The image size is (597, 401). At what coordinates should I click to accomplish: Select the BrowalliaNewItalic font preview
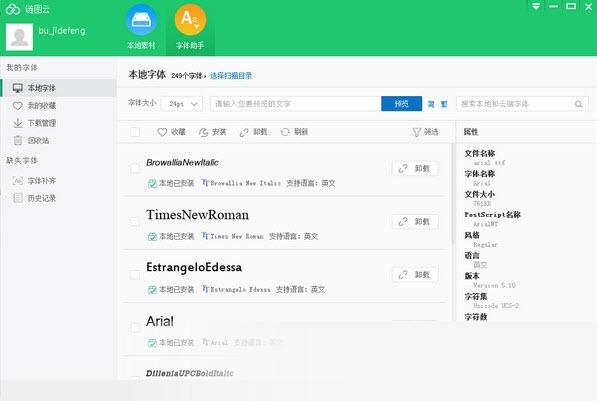(182, 163)
